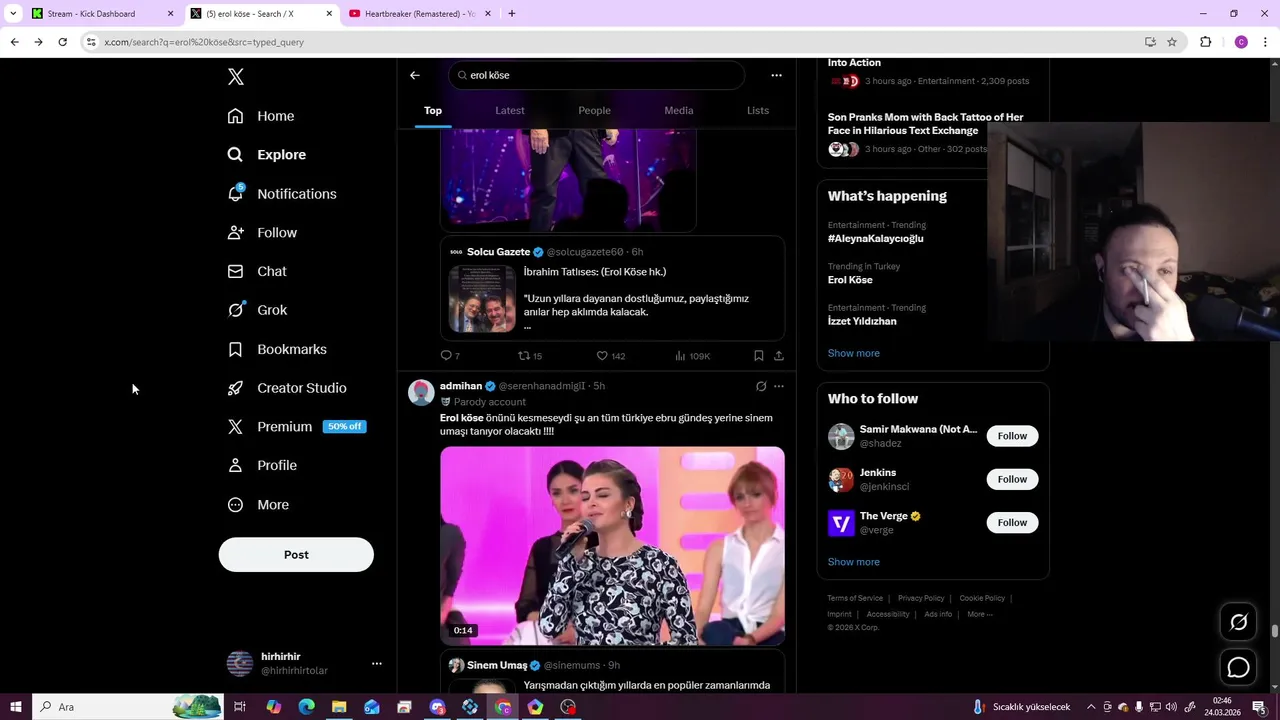This screenshot has height=720, width=1280.
Task: Click the X logo in the sidebar
Action: tap(235, 77)
